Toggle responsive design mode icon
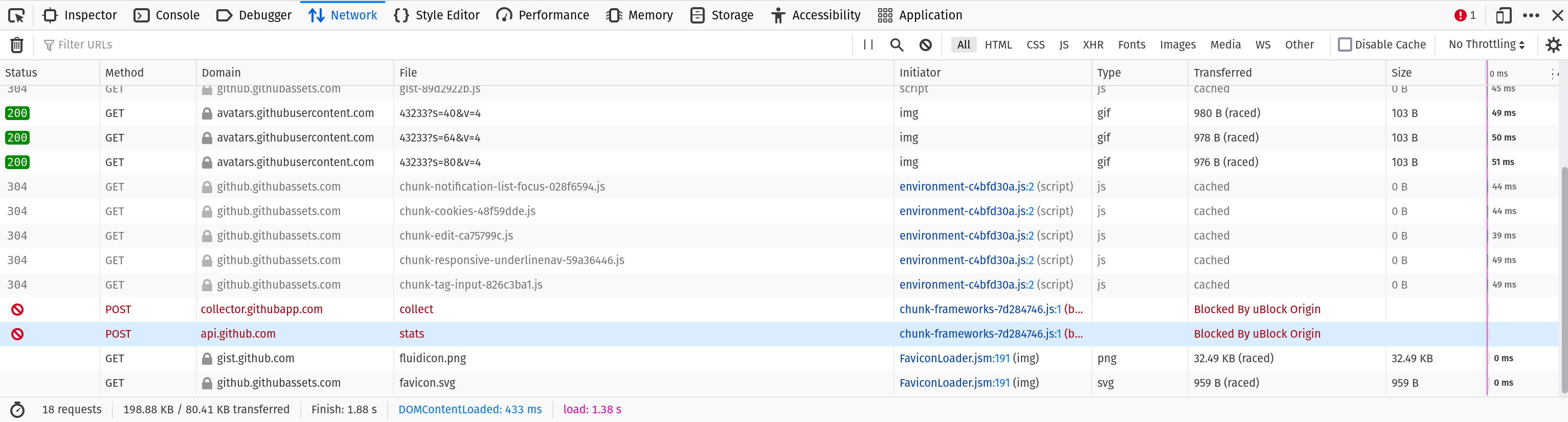Screen dimensions: 1568x422 1503,15
